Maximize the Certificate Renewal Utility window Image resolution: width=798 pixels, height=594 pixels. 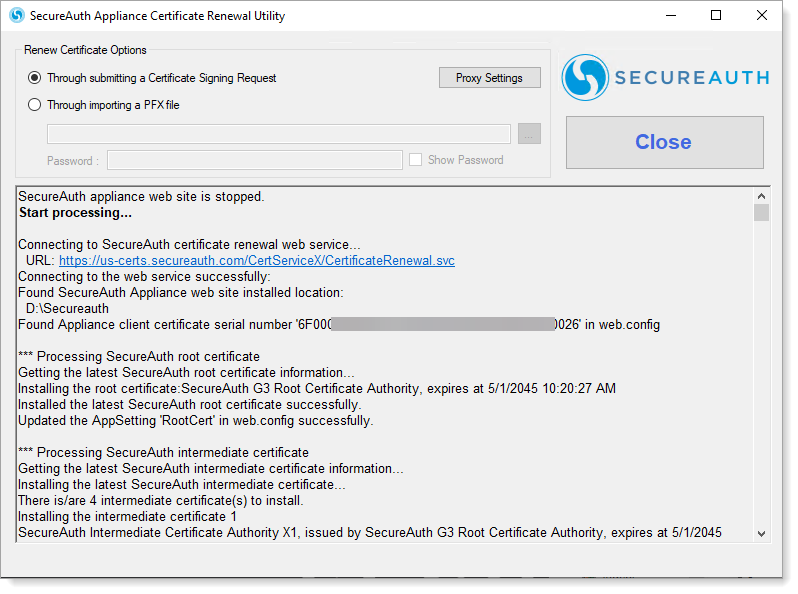coord(716,15)
